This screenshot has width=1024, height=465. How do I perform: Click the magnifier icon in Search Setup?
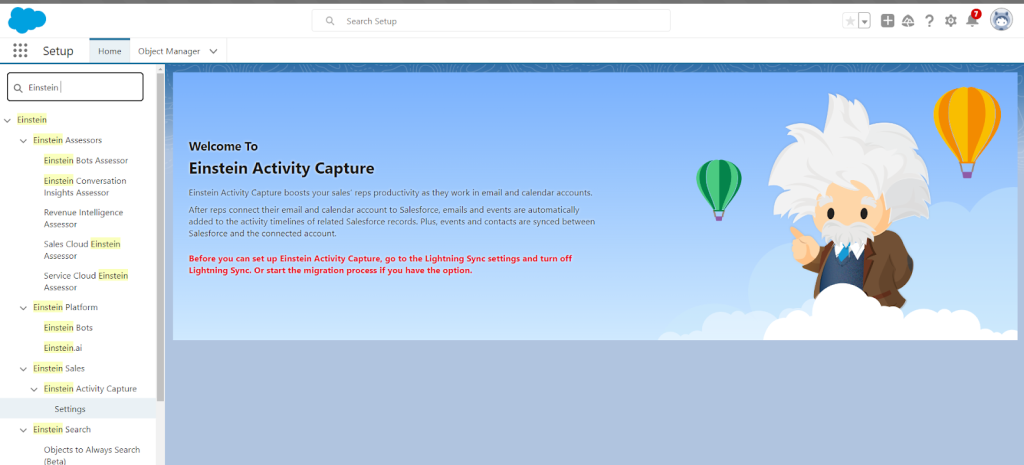(330, 21)
